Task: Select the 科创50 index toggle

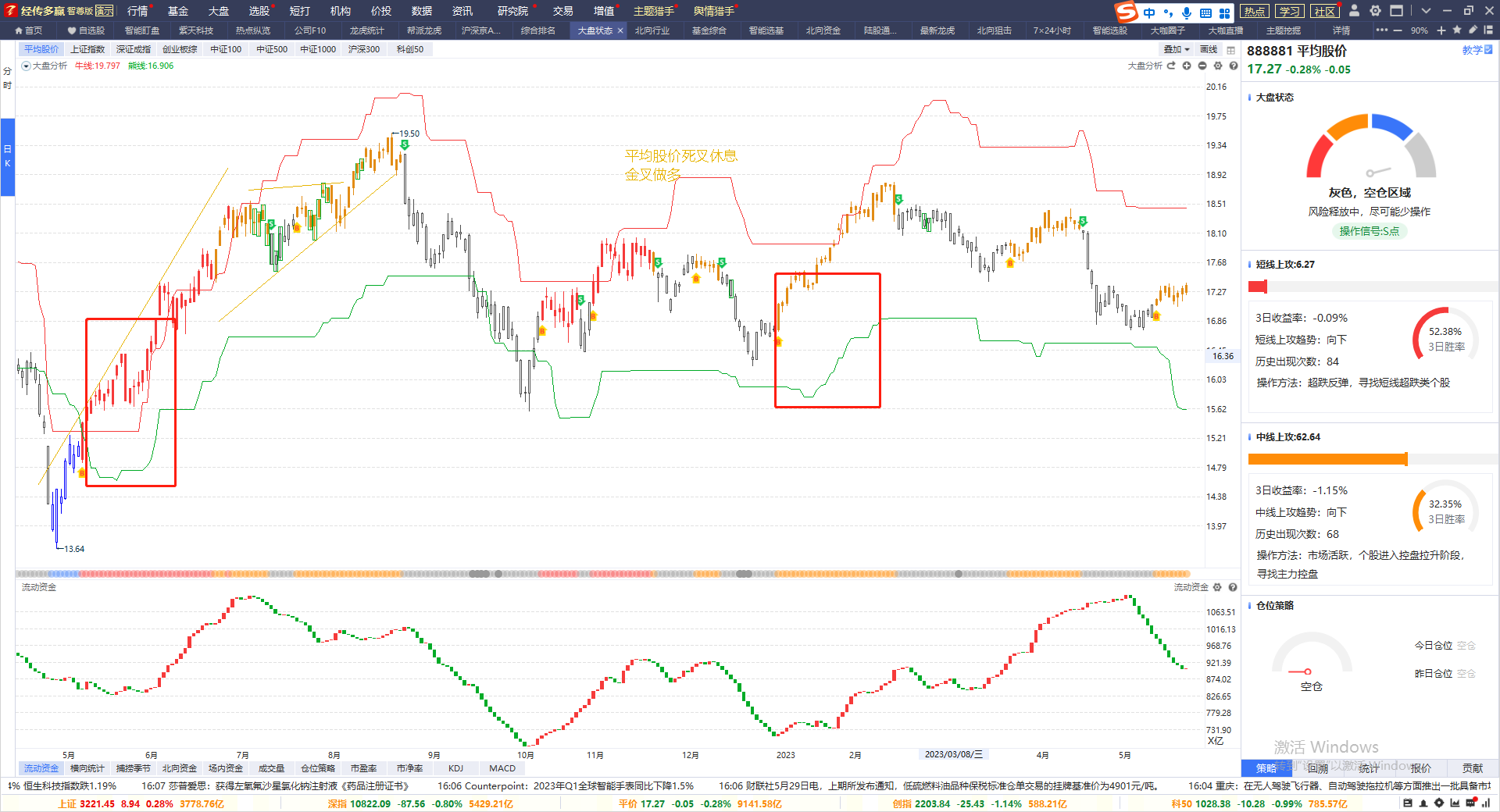Action: (410, 49)
